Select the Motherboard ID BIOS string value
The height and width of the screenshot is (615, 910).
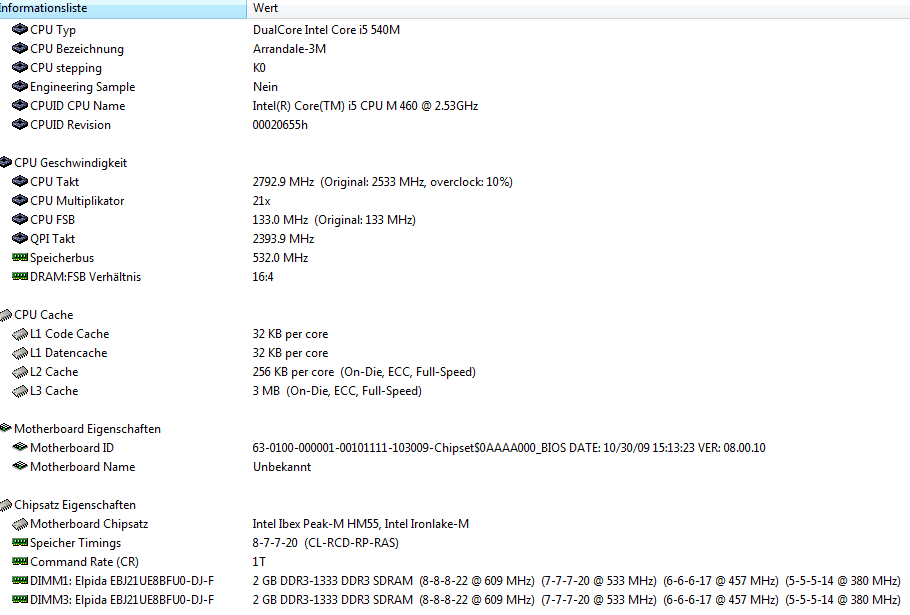pyautogui.click(x=508, y=448)
